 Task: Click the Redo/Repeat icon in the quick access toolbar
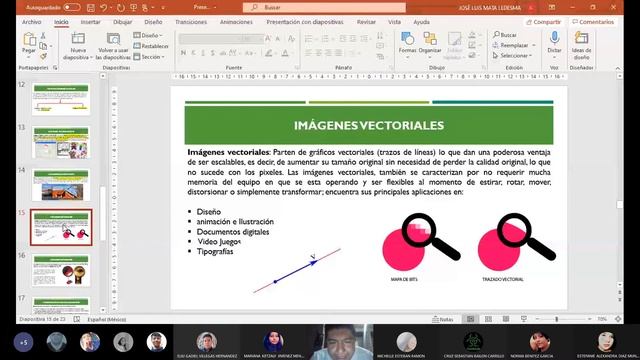120,7
